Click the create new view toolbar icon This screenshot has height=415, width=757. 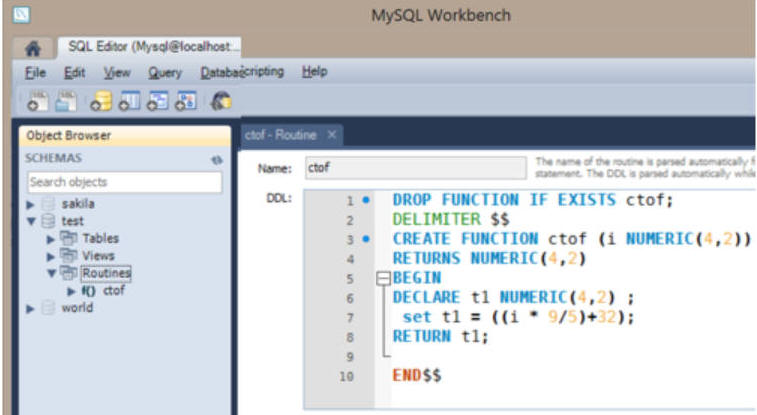click(157, 101)
